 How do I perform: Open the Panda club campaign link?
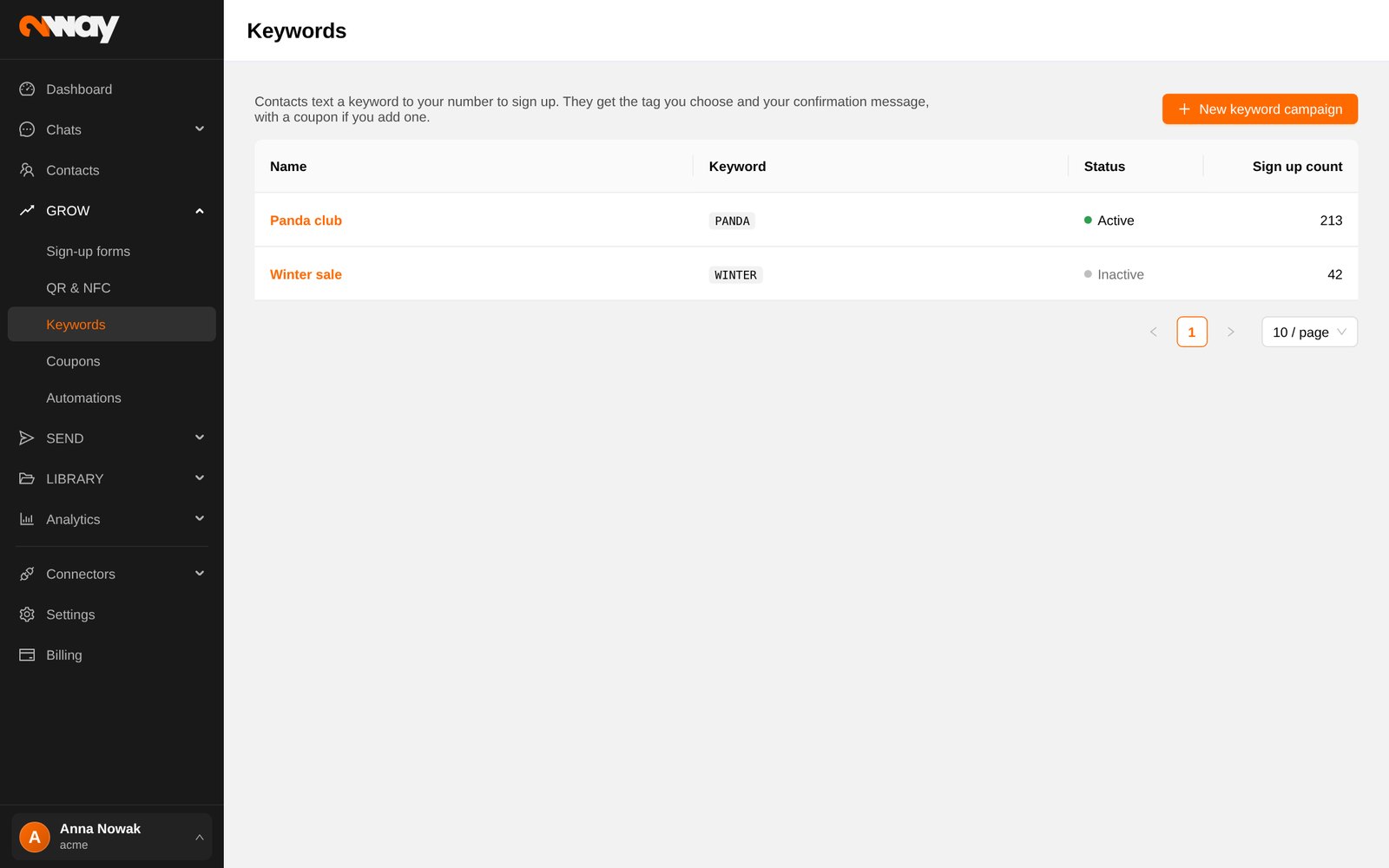(306, 220)
